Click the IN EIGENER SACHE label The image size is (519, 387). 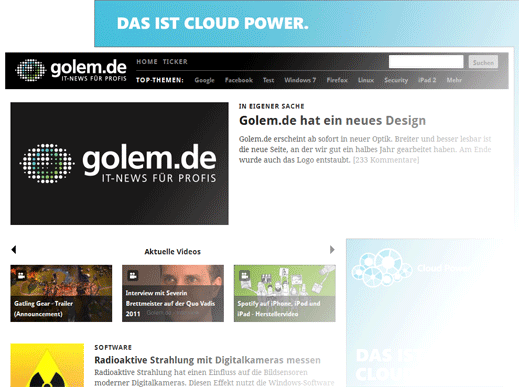click(272, 106)
